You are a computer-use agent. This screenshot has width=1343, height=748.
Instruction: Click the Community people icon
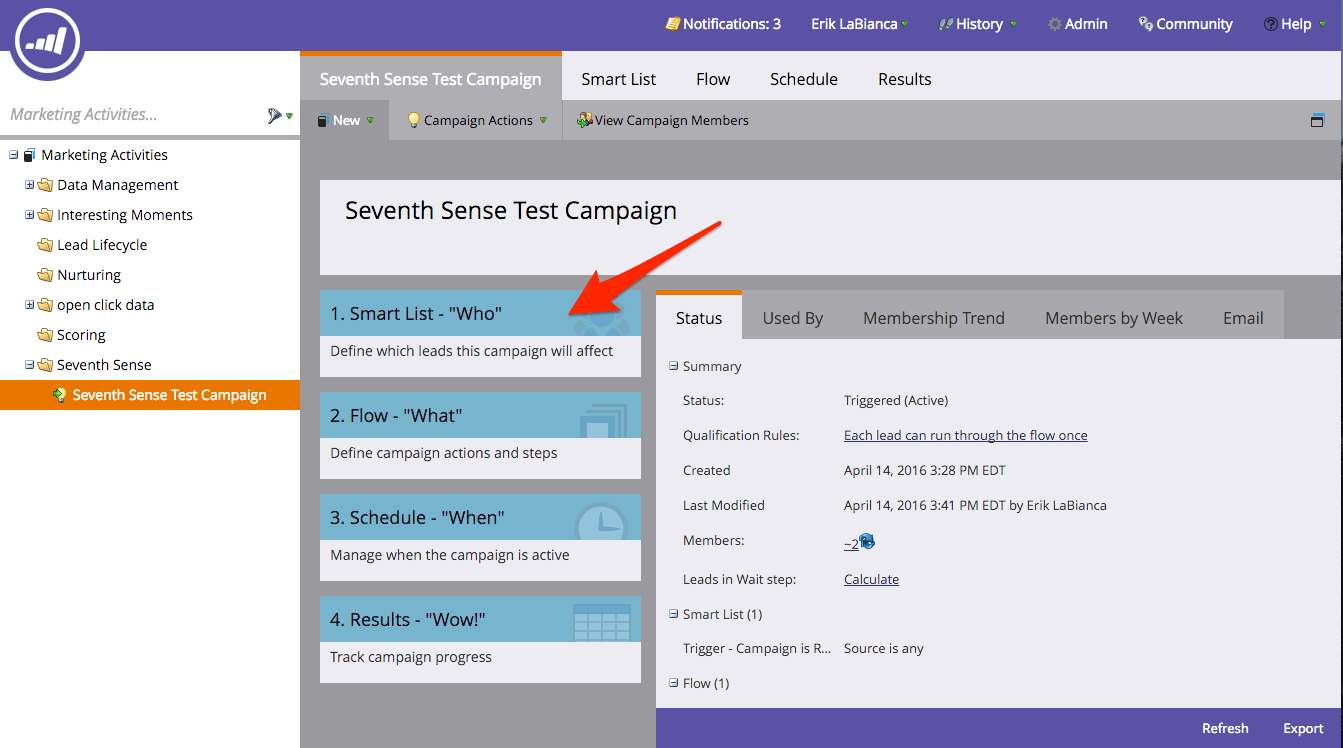tap(1145, 24)
